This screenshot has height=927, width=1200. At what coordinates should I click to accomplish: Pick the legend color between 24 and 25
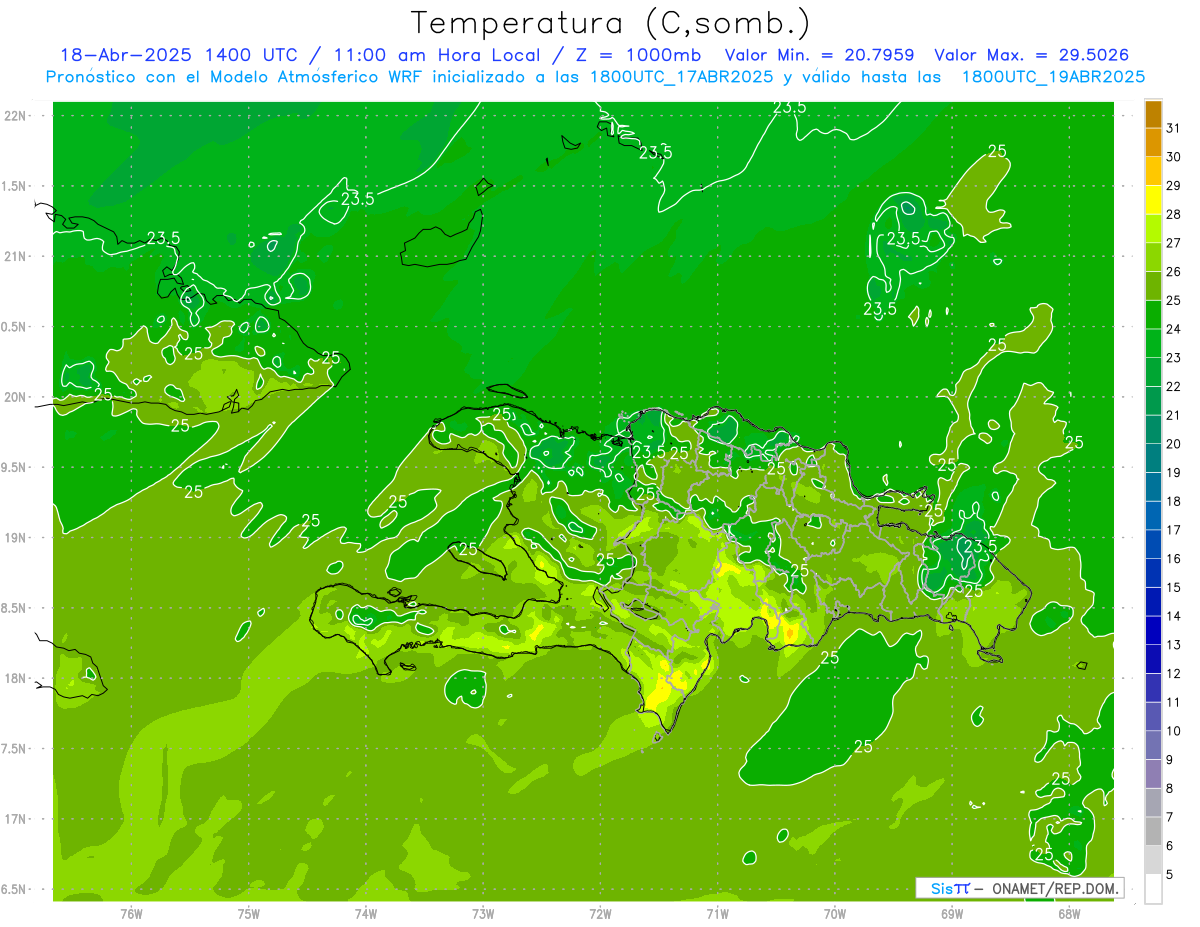(1153, 314)
